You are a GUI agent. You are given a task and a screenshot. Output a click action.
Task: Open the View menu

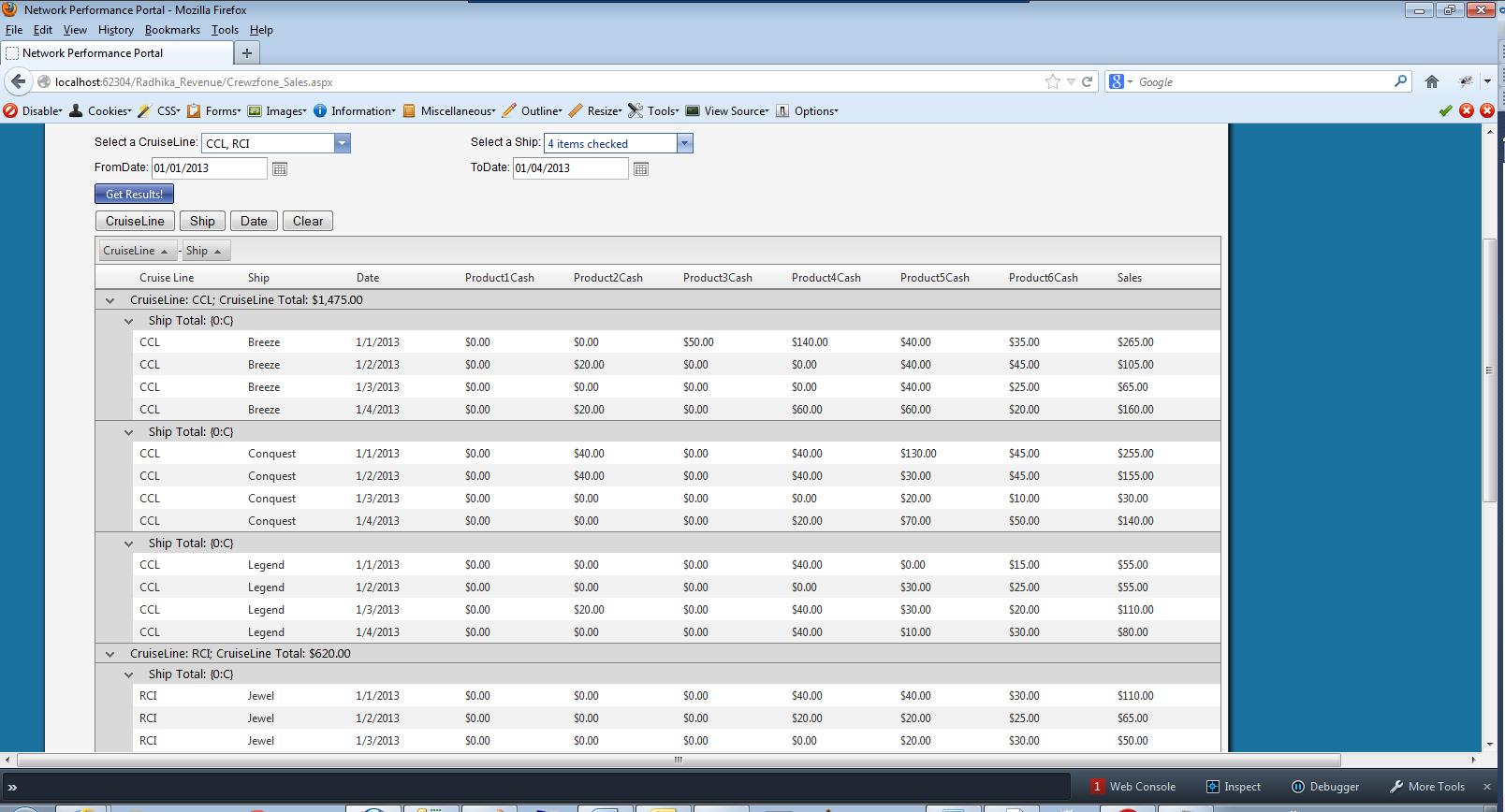[75, 30]
